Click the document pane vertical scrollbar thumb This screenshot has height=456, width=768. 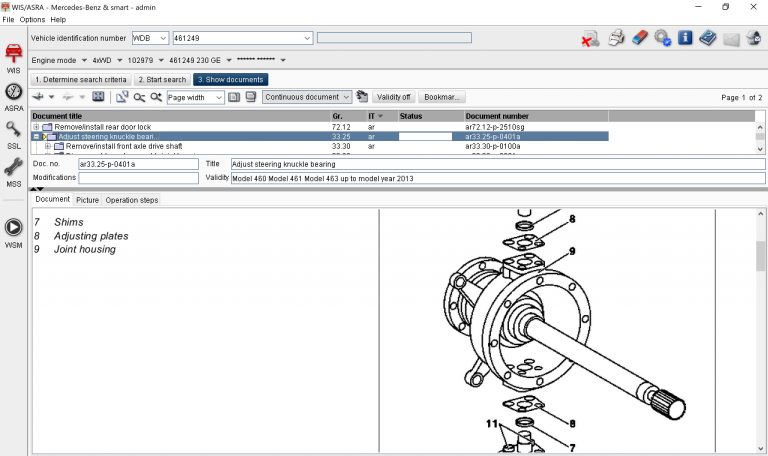(761, 256)
